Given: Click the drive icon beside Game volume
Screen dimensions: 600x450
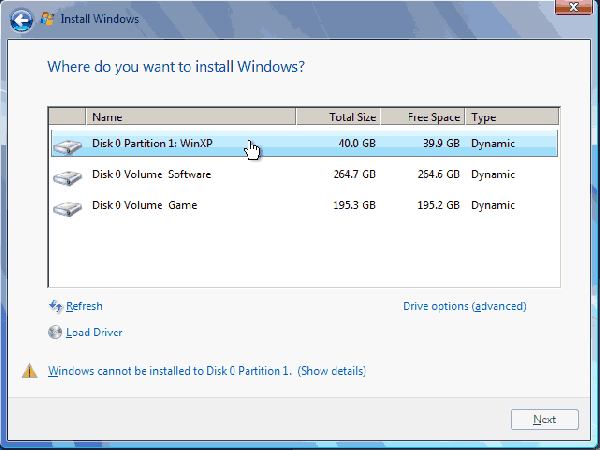Looking at the screenshot, I should (x=67, y=208).
